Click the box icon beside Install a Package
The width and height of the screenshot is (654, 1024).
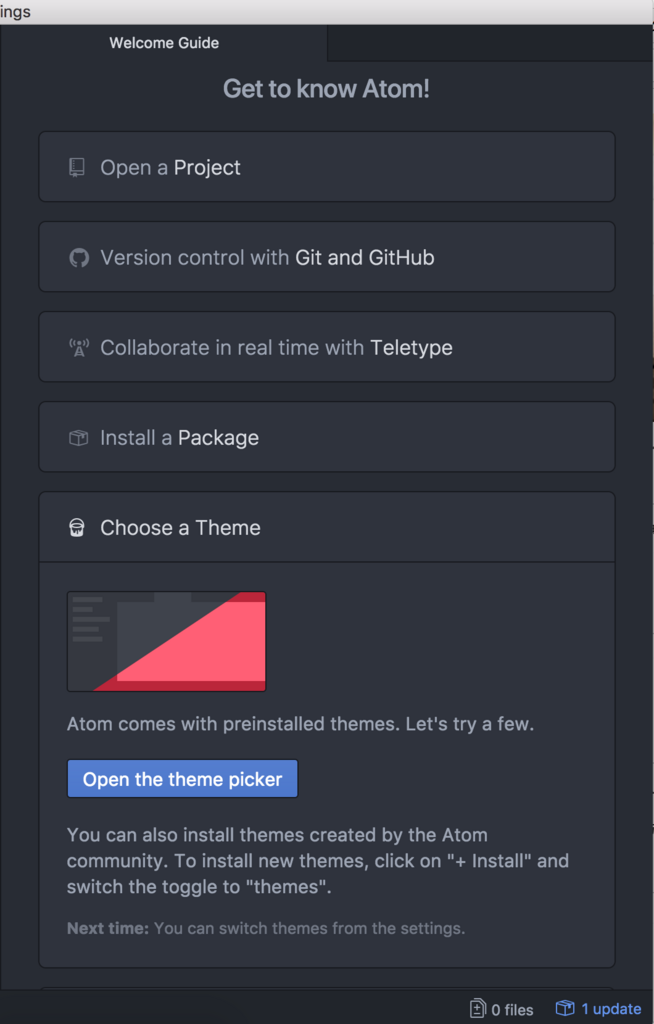point(78,438)
